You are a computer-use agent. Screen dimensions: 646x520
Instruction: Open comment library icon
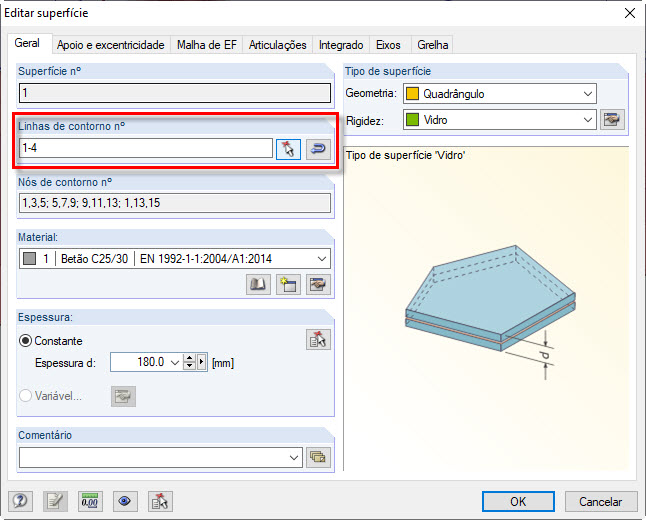318,457
